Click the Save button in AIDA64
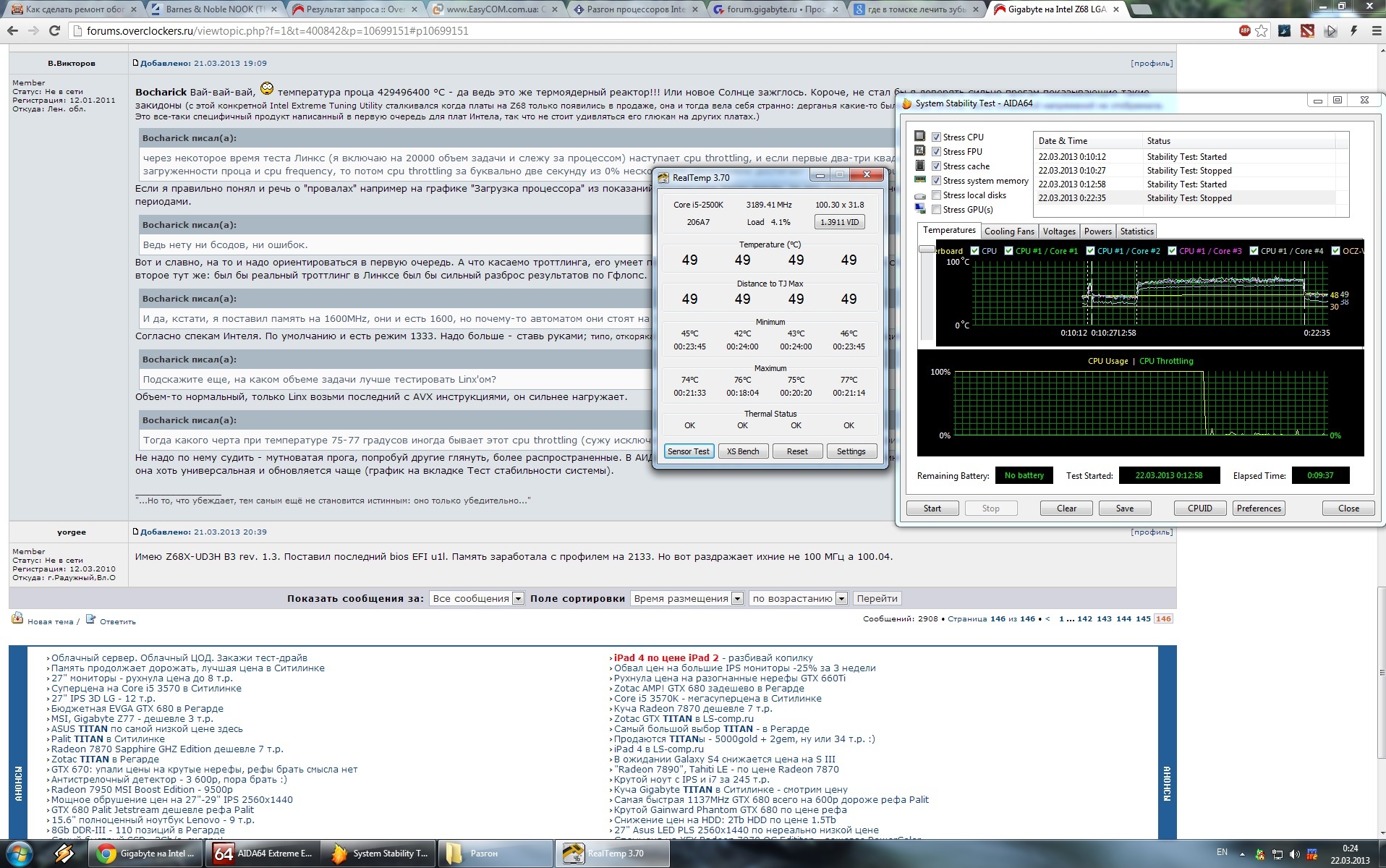Screen dimensions: 1386x868 [1125, 509]
